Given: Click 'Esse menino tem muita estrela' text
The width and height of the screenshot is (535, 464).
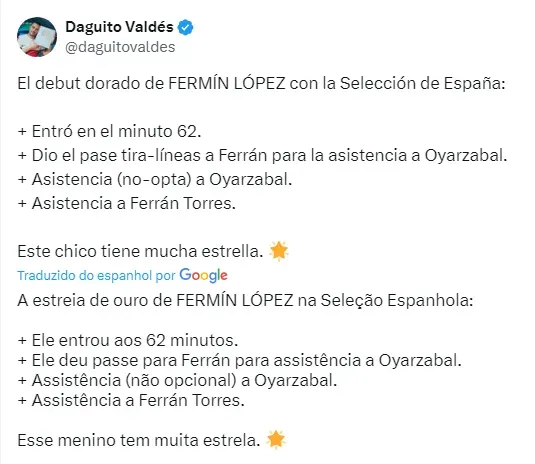Looking at the screenshot, I should (x=139, y=440).
